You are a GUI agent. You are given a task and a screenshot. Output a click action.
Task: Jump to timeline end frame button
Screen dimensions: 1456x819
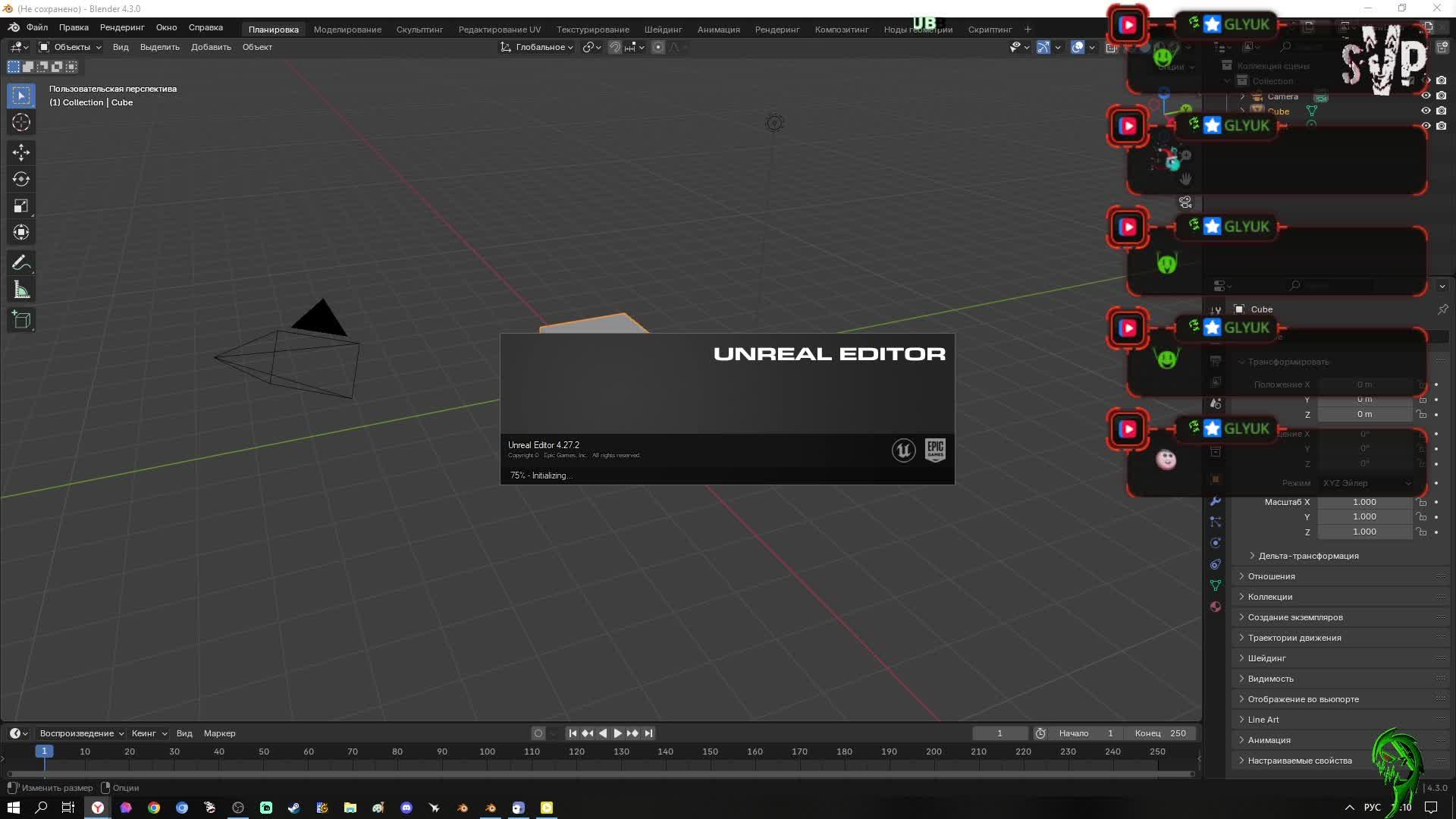coord(648,733)
